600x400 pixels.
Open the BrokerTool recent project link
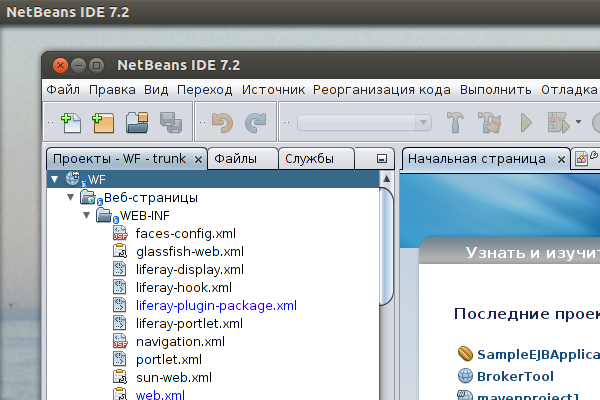[515, 376]
